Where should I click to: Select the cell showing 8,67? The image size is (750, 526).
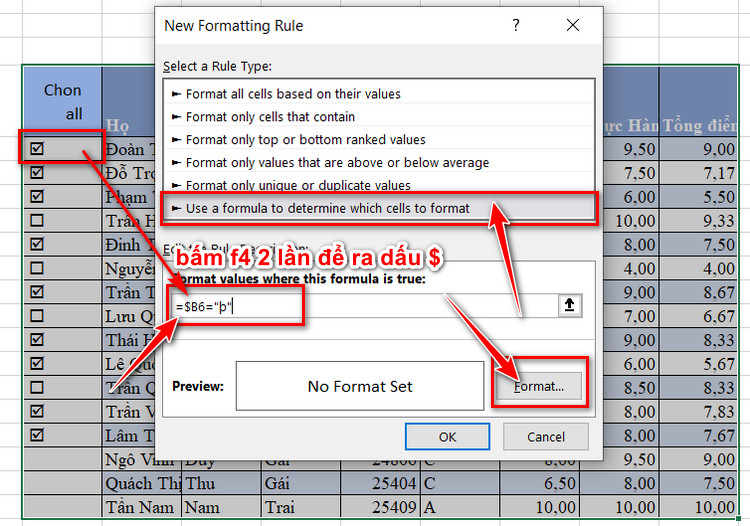click(x=699, y=292)
